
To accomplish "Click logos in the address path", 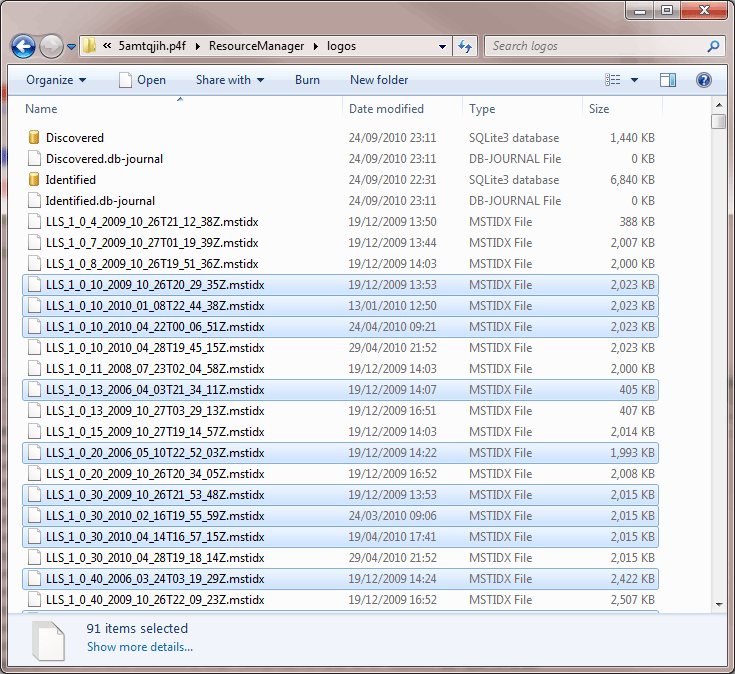I will [x=341, y=46].
